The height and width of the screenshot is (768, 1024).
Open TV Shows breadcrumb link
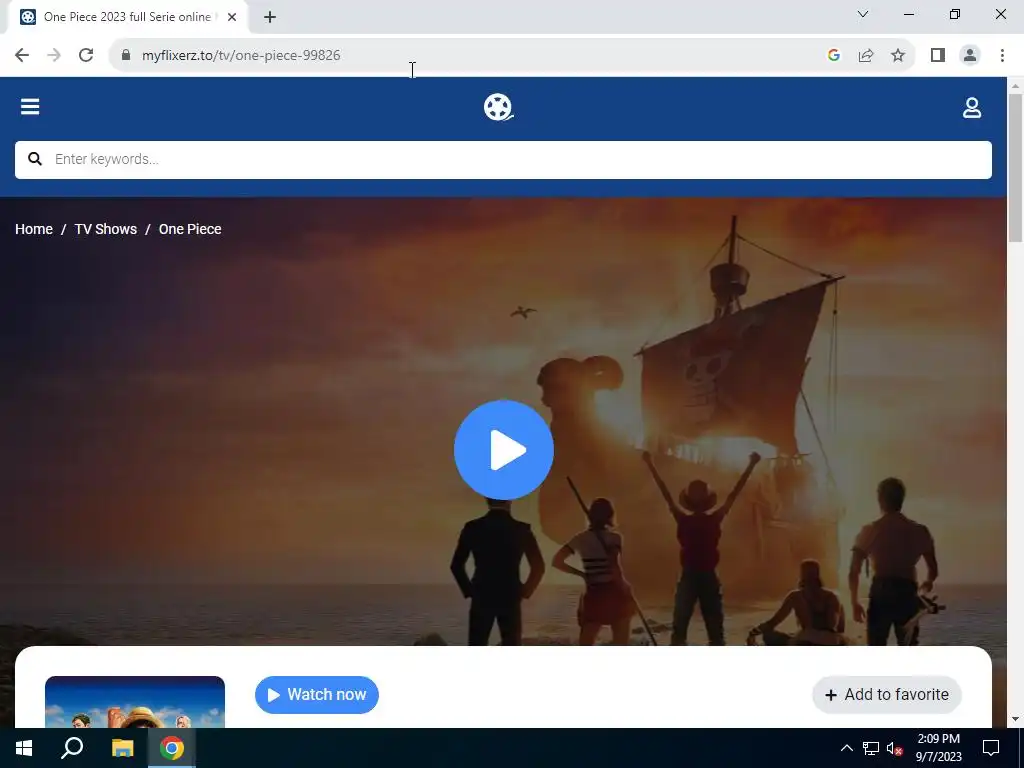coord(106,229)
